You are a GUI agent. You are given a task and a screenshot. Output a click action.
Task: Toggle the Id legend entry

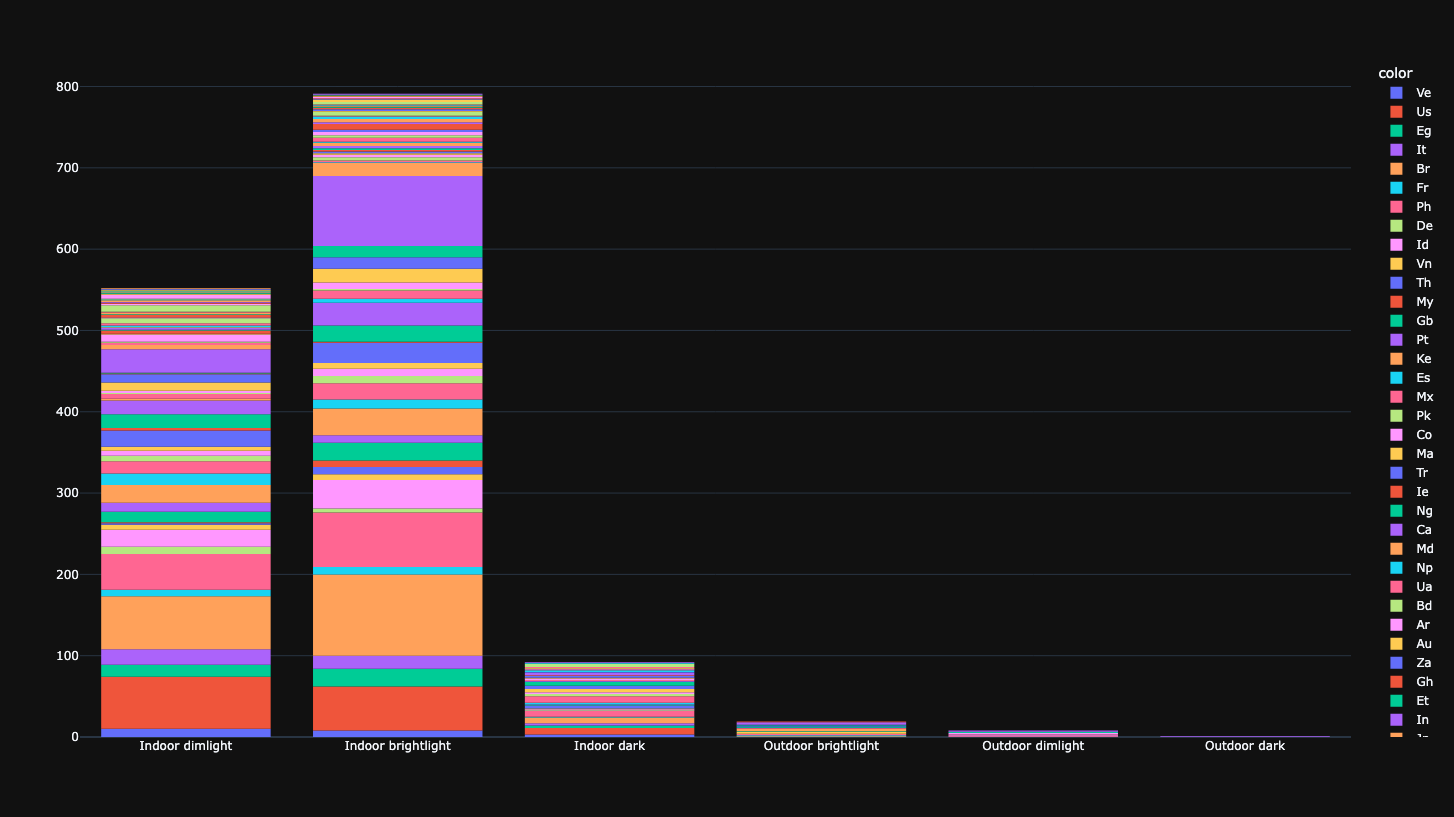pos(1411,245)
